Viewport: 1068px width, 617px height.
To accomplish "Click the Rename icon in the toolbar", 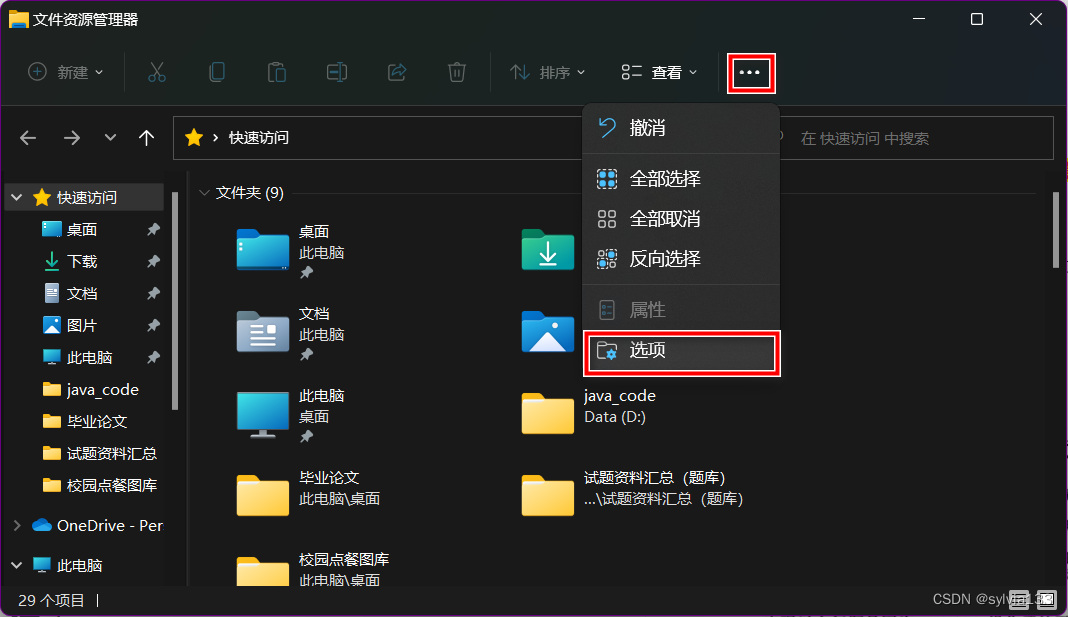I will 336,71.
